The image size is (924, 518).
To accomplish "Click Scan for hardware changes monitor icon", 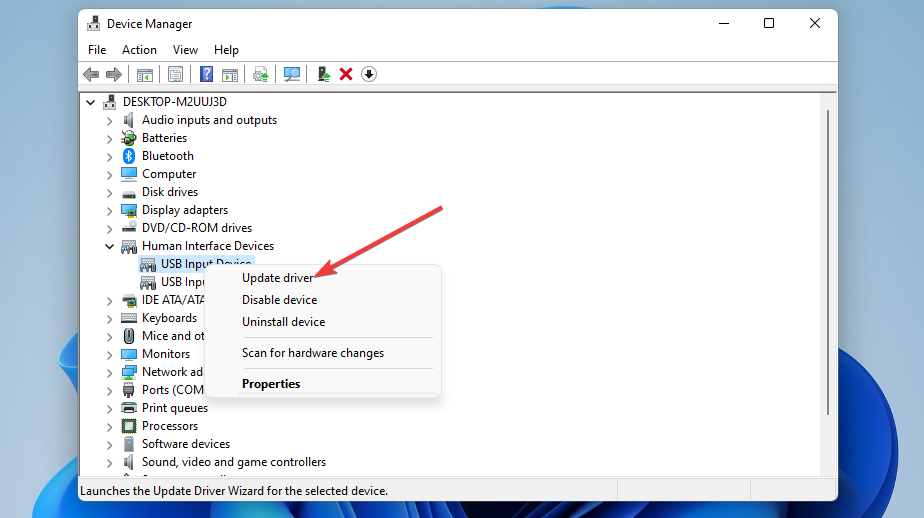I will click(292, 74).
